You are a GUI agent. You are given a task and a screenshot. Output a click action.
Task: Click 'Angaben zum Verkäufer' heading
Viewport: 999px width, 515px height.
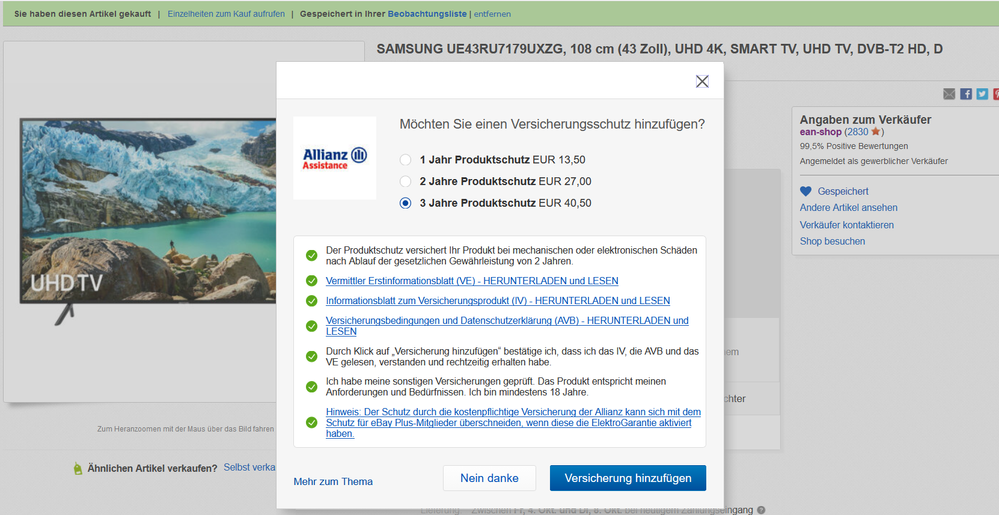(865, 119)
